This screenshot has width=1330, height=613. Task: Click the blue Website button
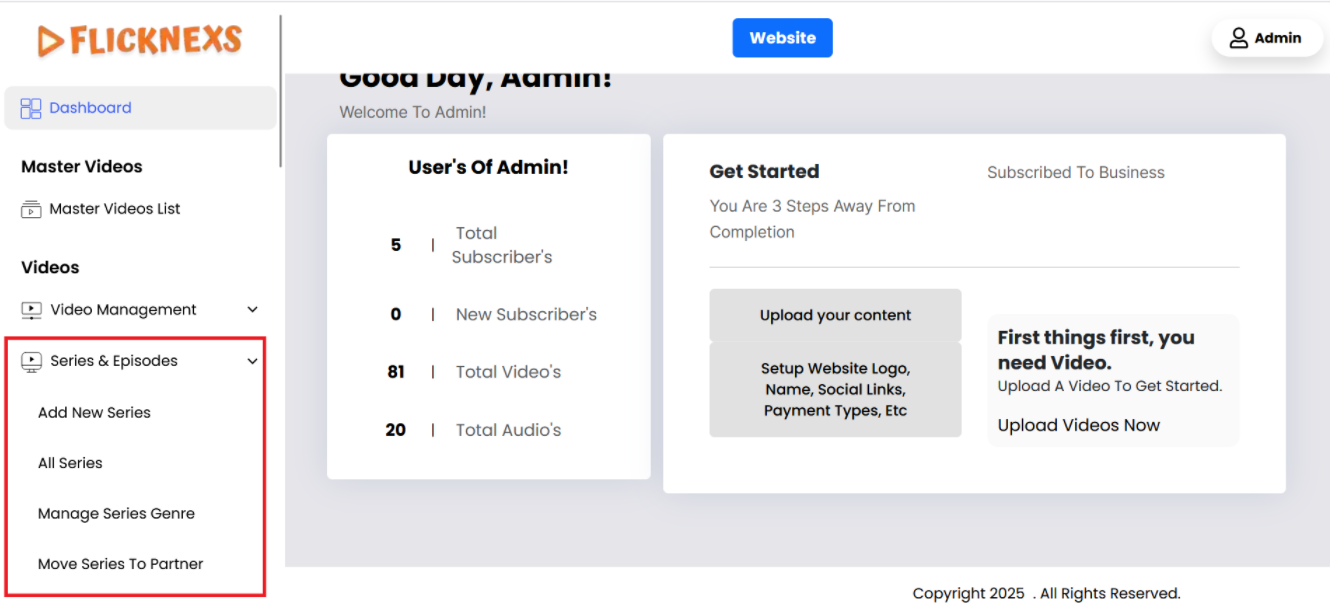coord(782,38)
